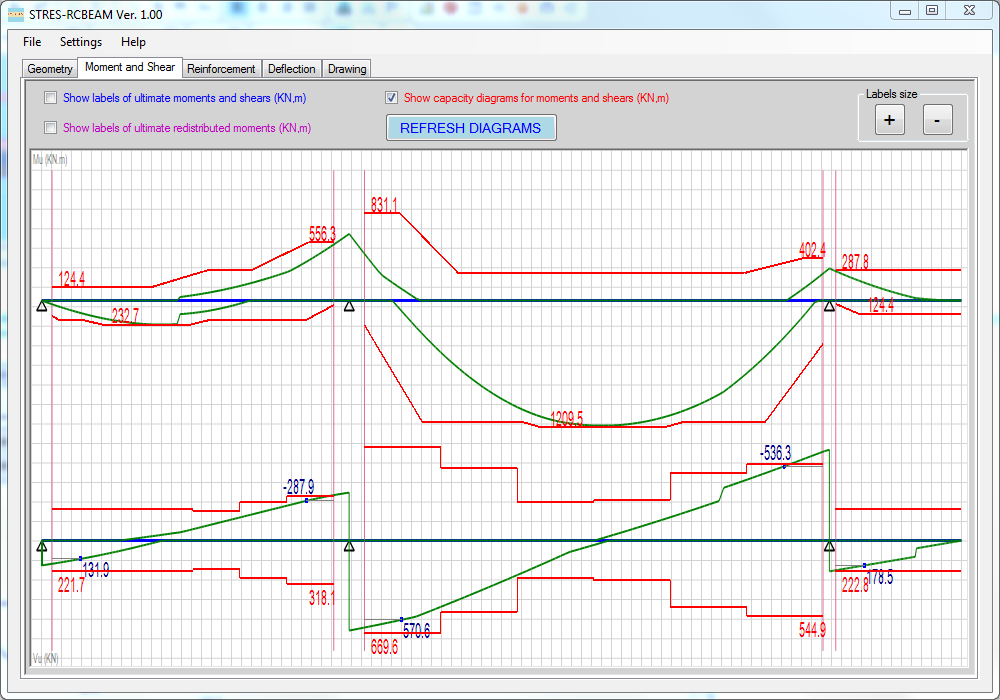Click the 402.4 moment capacity label

click(x=812, y=249)
